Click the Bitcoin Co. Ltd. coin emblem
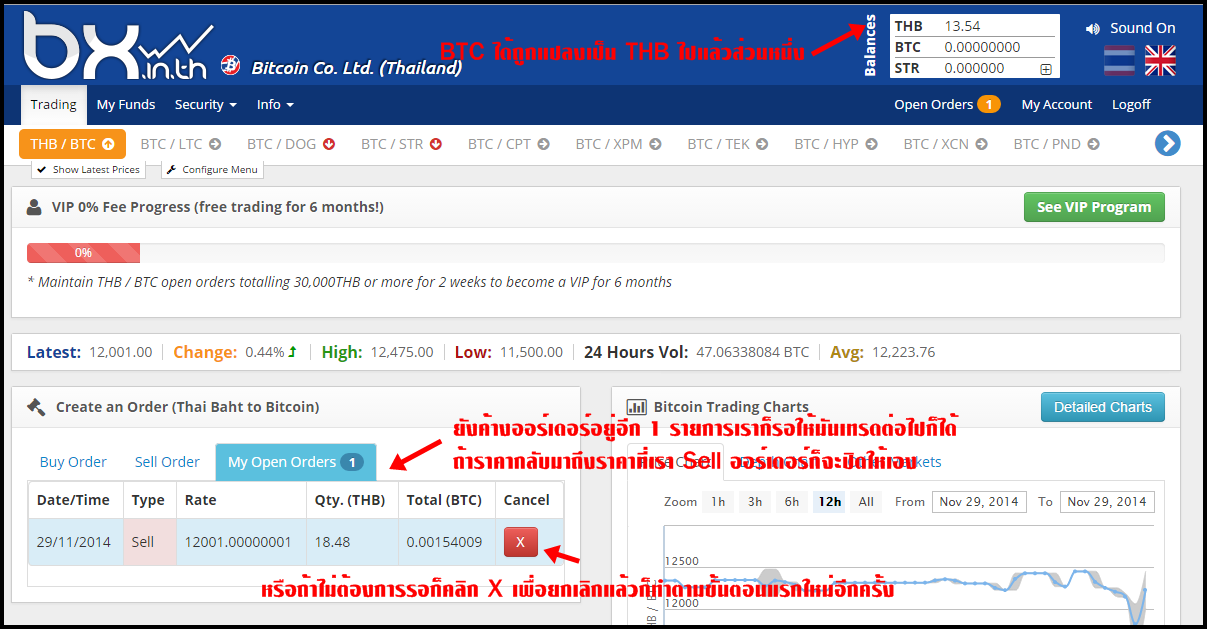The image size is (1207, 629). tap(230, 66)
